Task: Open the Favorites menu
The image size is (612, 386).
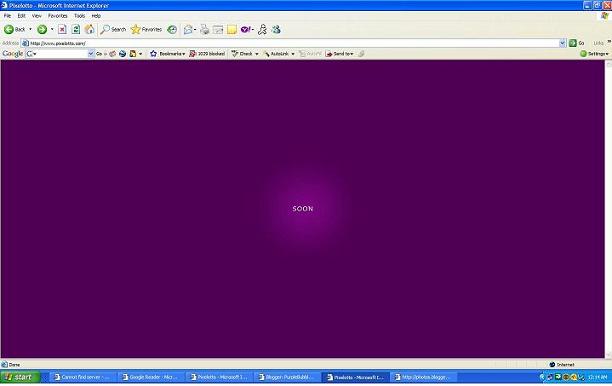Action: click(57, 16)
